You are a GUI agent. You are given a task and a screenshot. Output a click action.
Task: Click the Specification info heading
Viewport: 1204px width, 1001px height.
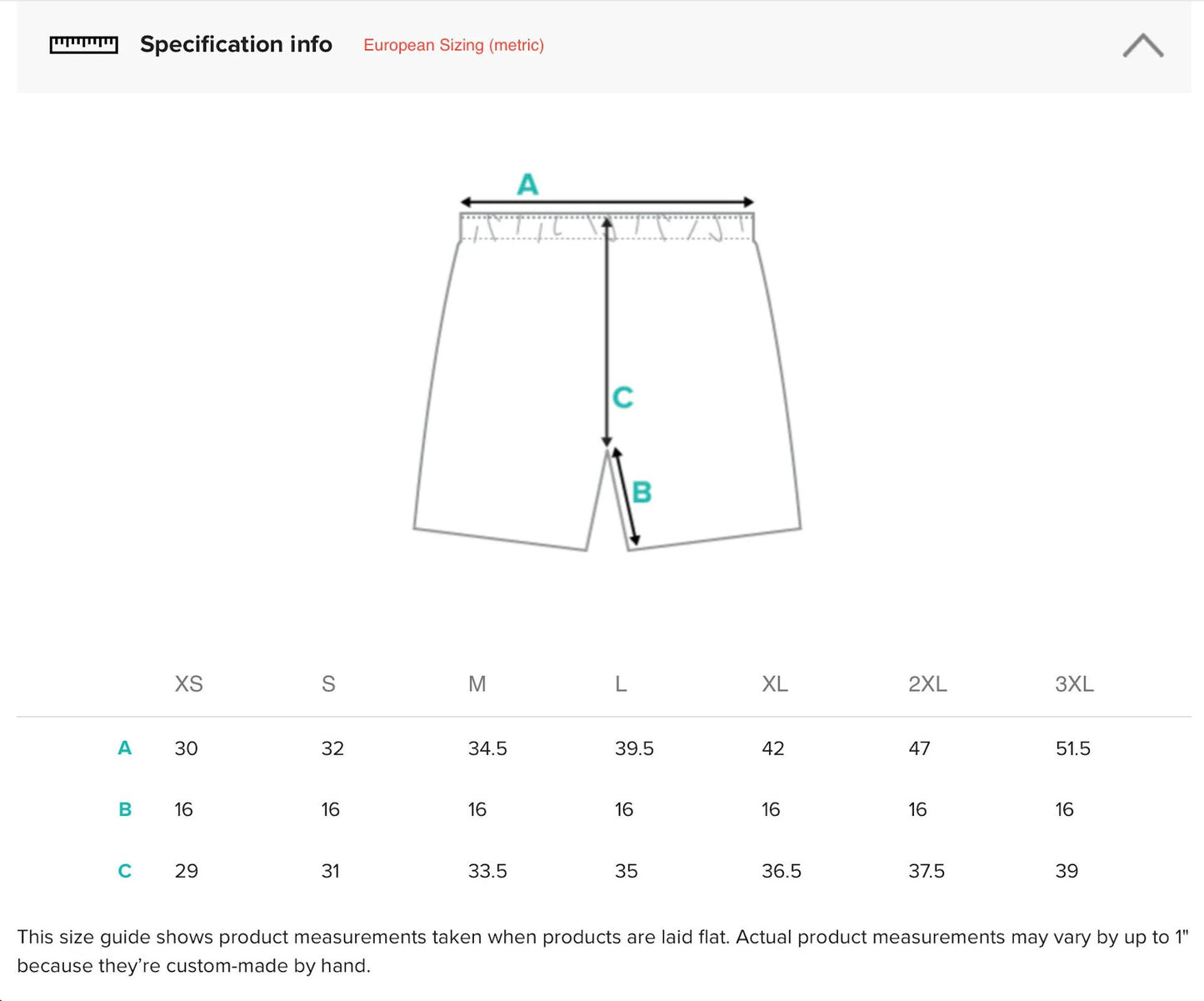pyautogui.click(x=236, y=44)
